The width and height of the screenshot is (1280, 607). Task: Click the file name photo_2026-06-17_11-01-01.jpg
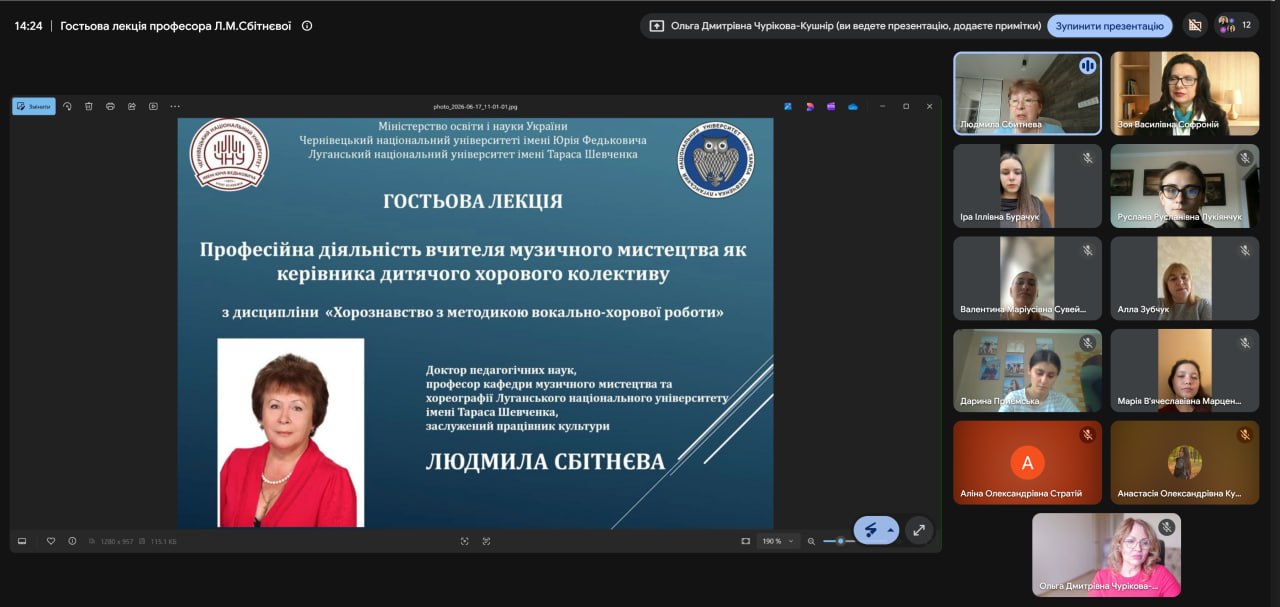click(x=475, y=106)
